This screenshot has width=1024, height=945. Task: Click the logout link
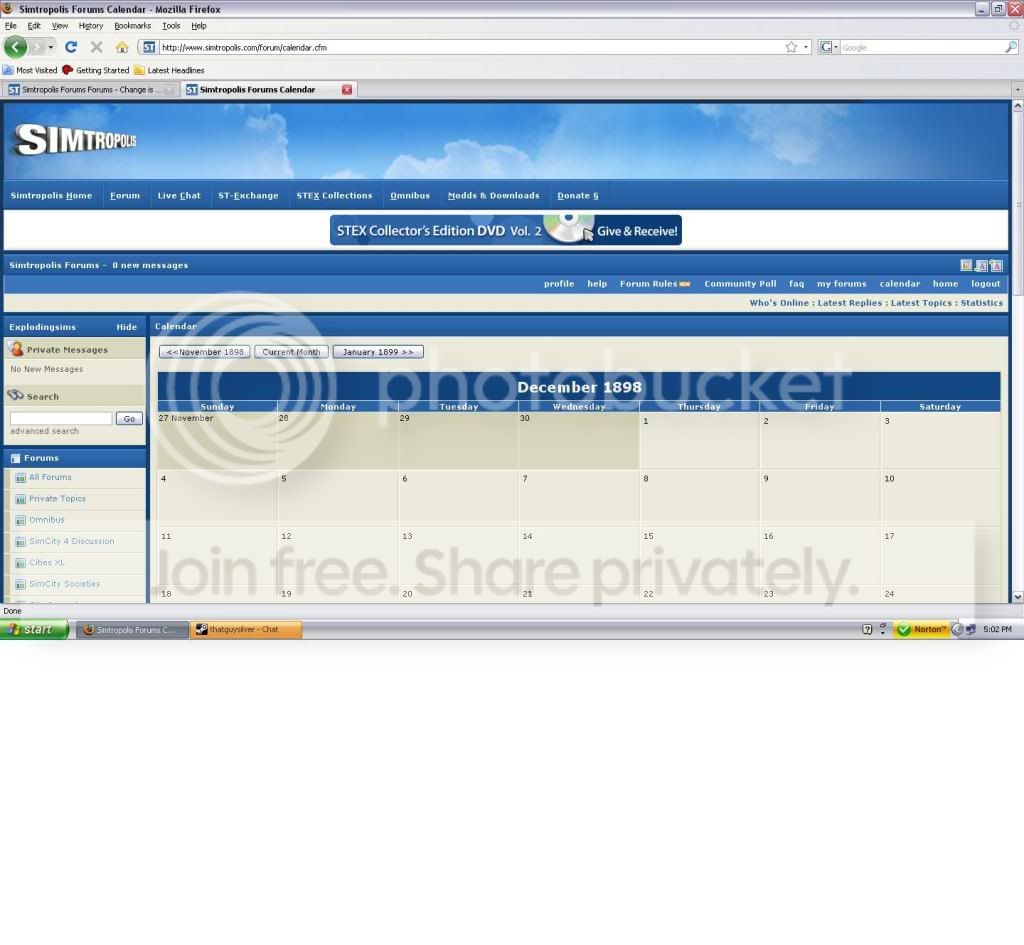coord(985,283)
